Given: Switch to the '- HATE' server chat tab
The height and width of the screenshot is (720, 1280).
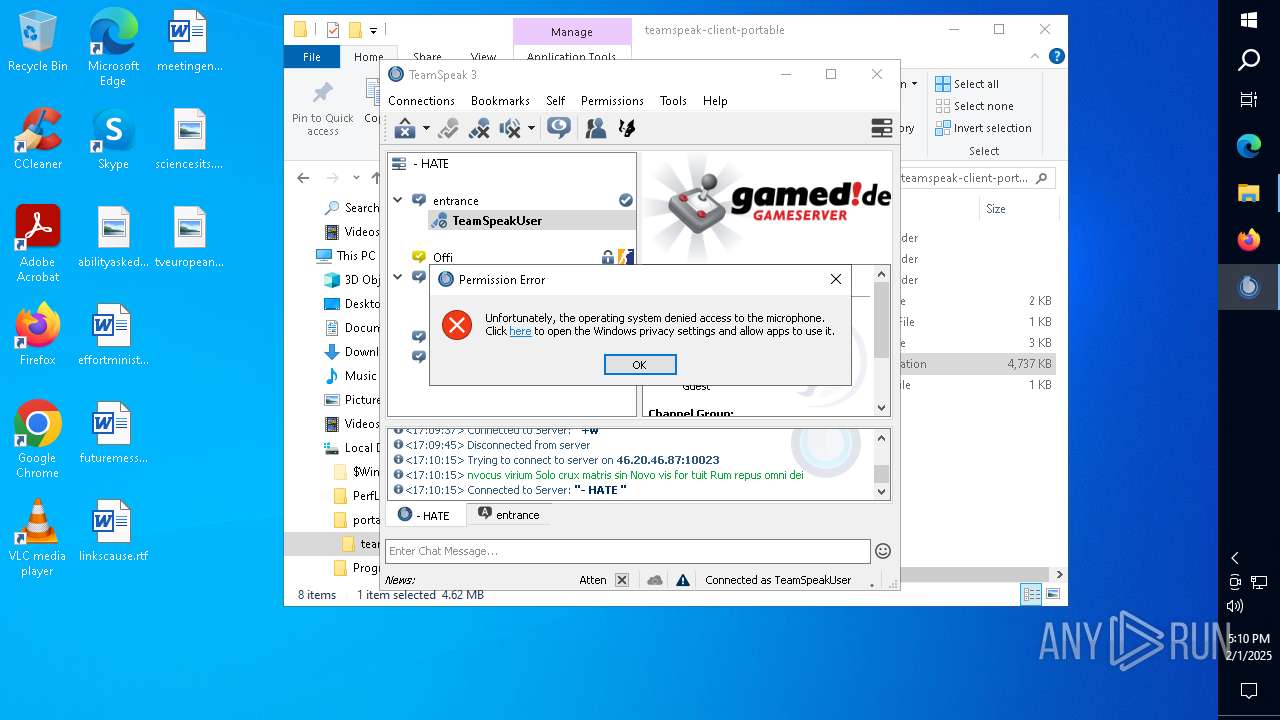Looking at the screenshot, I should [425, 515].
